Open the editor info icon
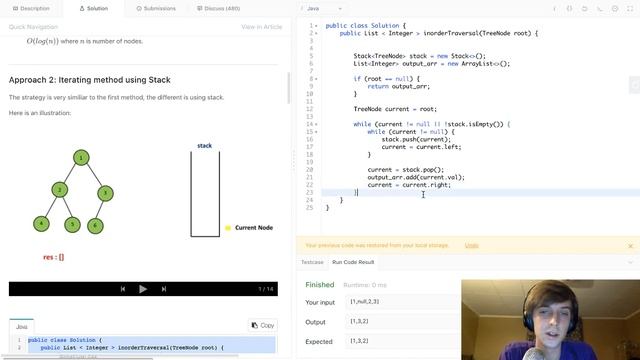The height and width of the screenshot is (360, 640). [x=554, y=9]
